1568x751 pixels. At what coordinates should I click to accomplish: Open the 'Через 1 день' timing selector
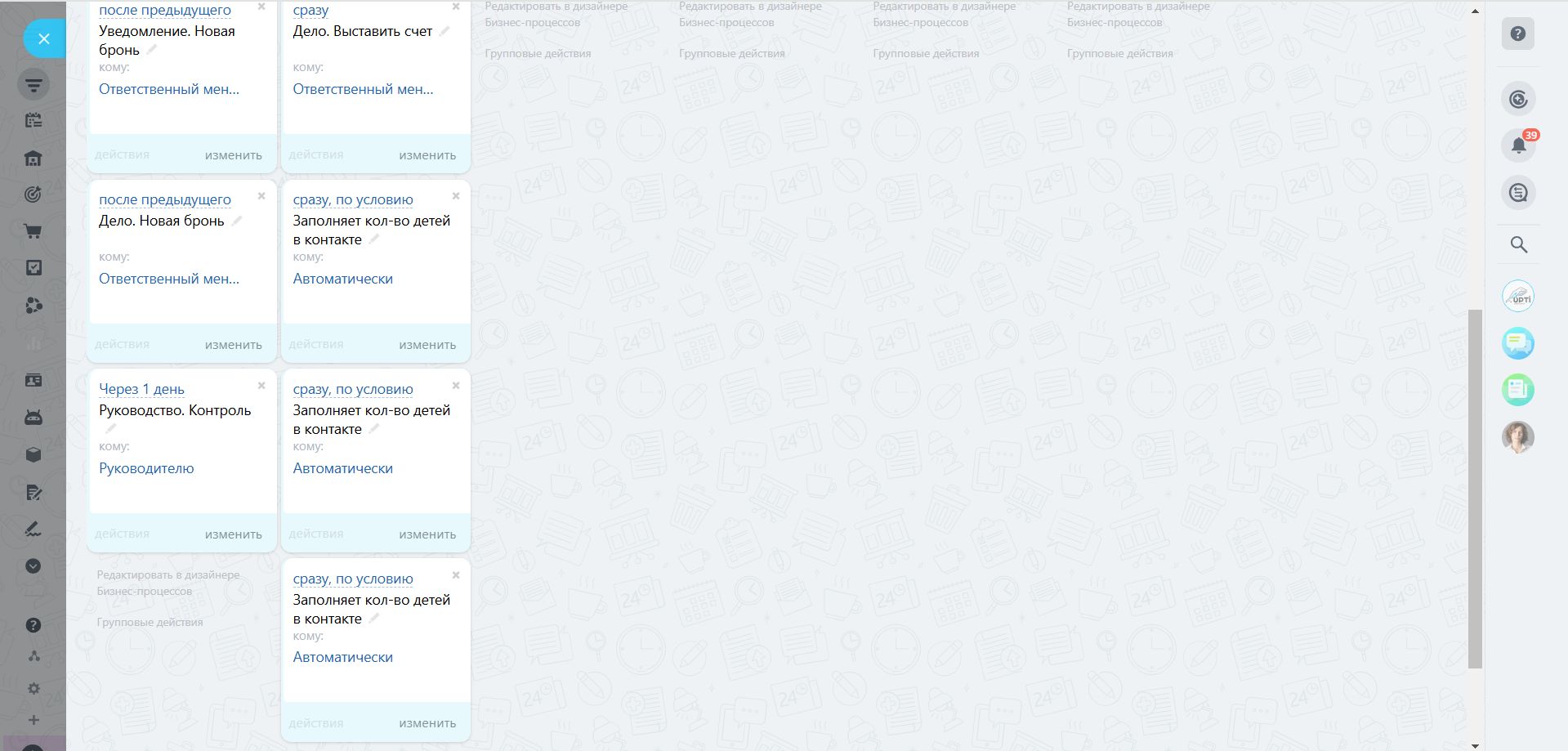(142, 389)
